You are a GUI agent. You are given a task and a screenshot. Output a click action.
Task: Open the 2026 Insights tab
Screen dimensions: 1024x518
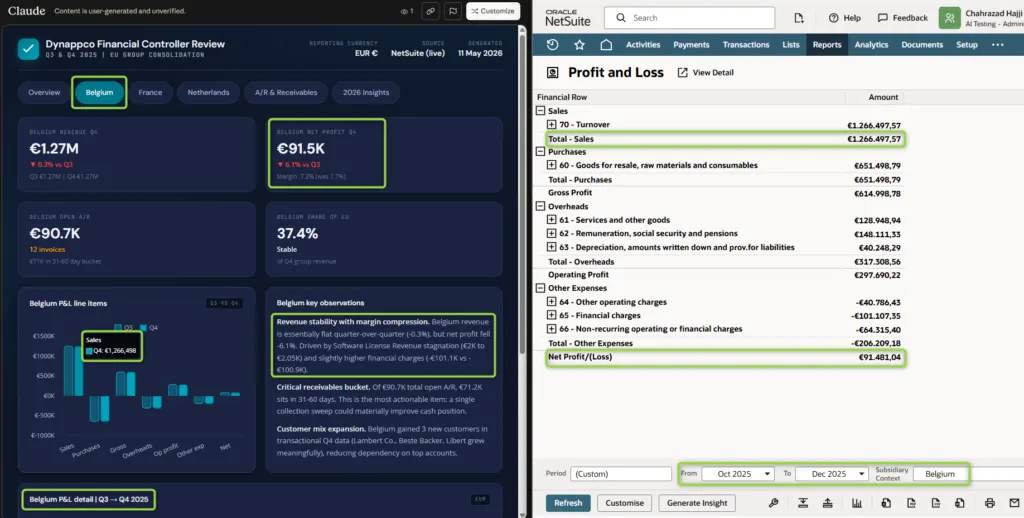(366, 93)
